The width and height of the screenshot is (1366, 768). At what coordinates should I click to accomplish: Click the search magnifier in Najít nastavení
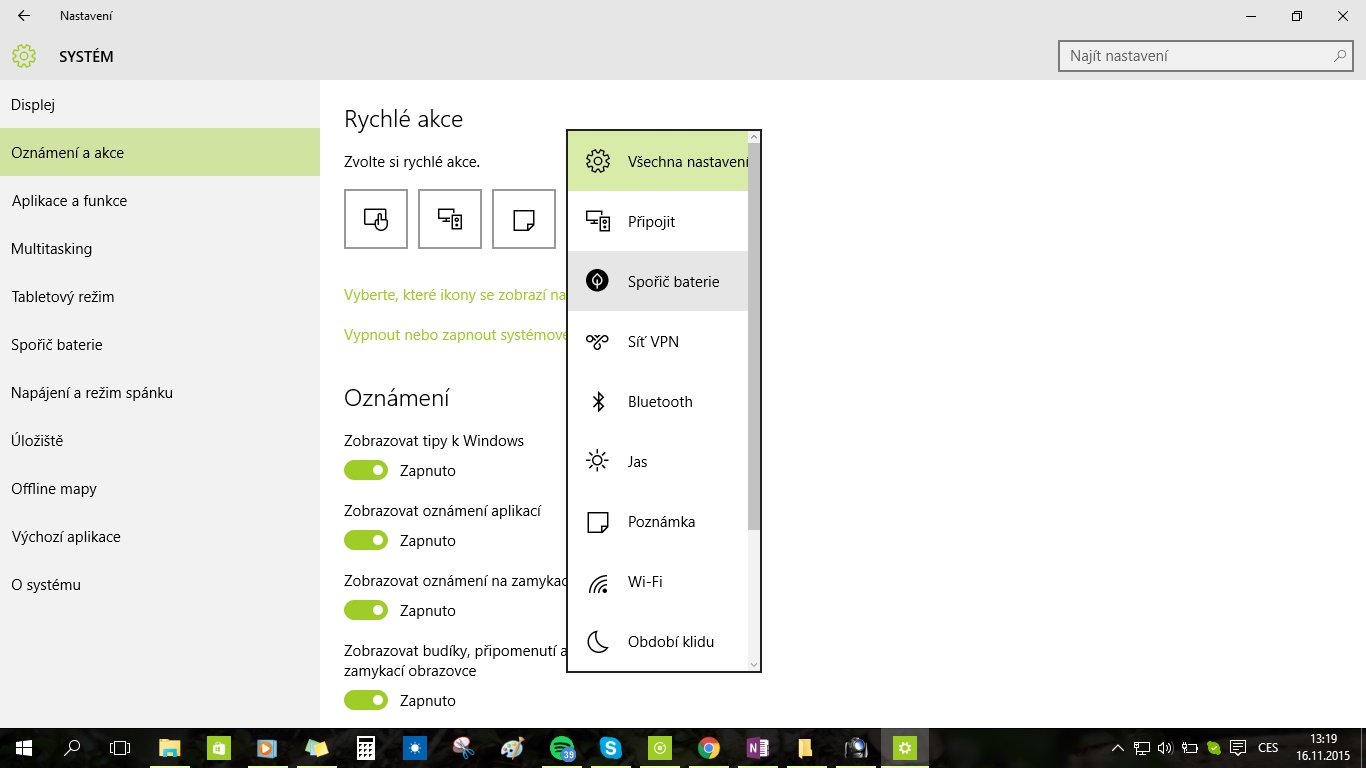[1340, 56]
